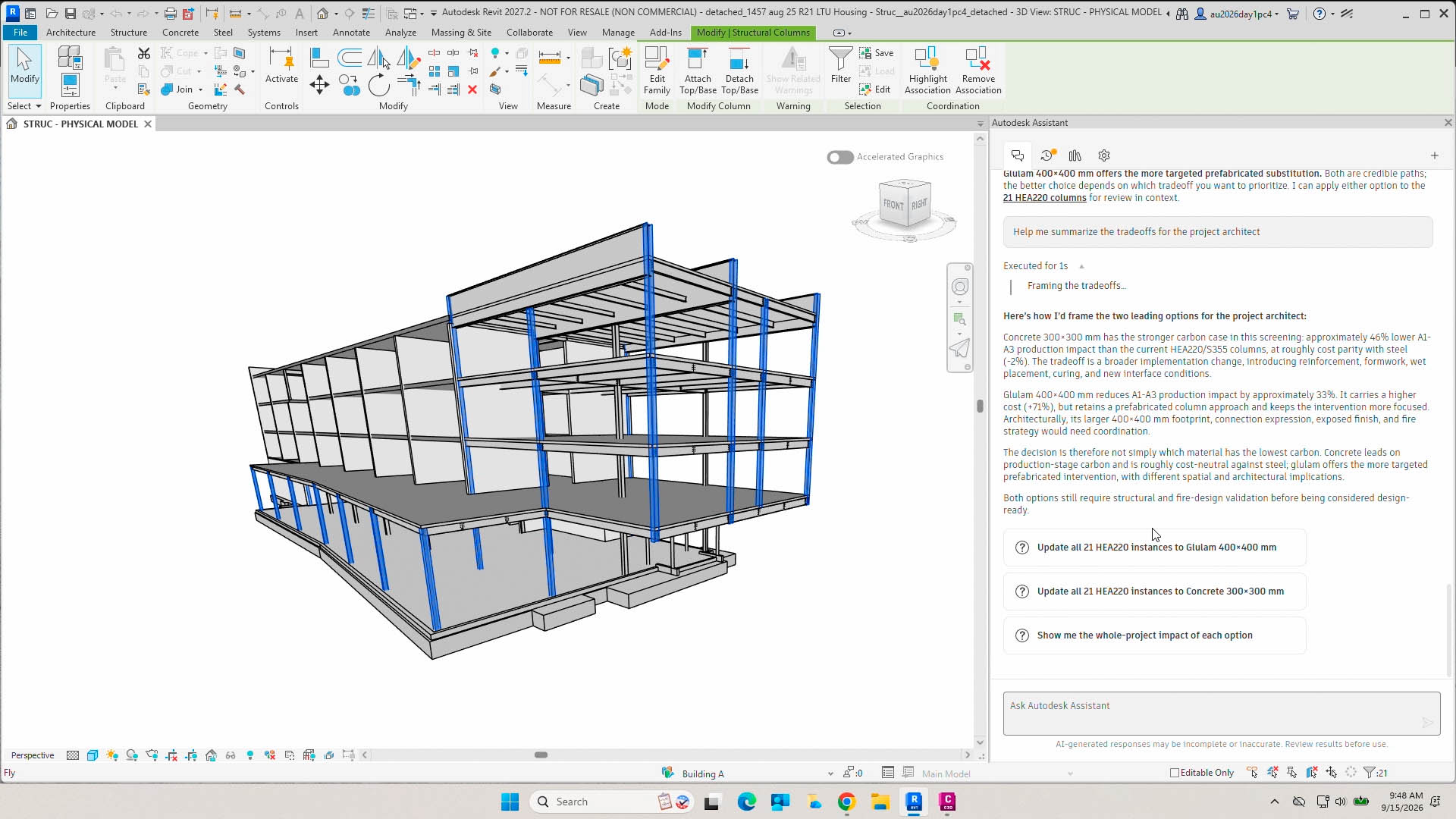
Task: Open the selection Filter tool
Action: (840, 64)
